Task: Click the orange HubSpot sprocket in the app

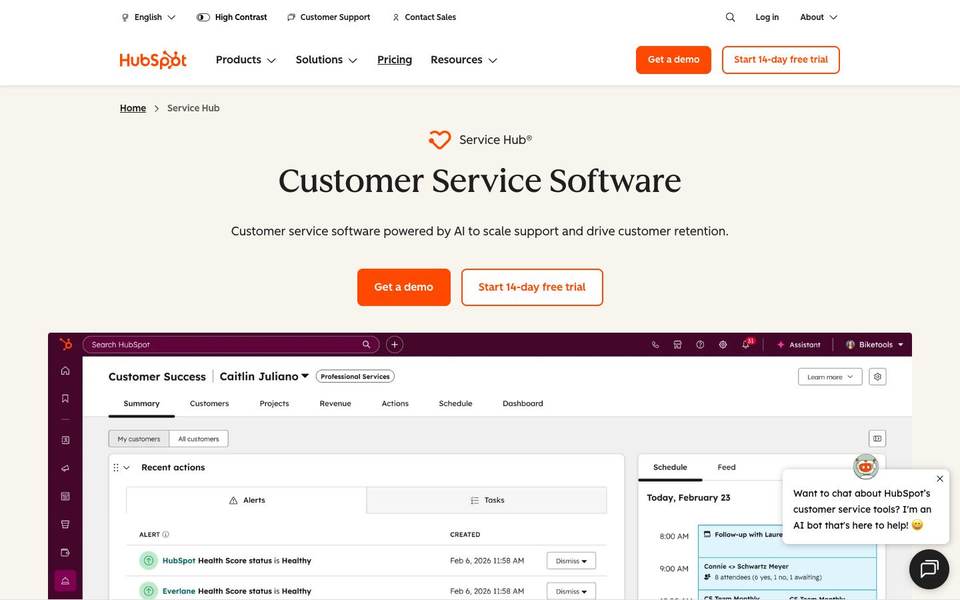Action: click(x=66, y=344)
